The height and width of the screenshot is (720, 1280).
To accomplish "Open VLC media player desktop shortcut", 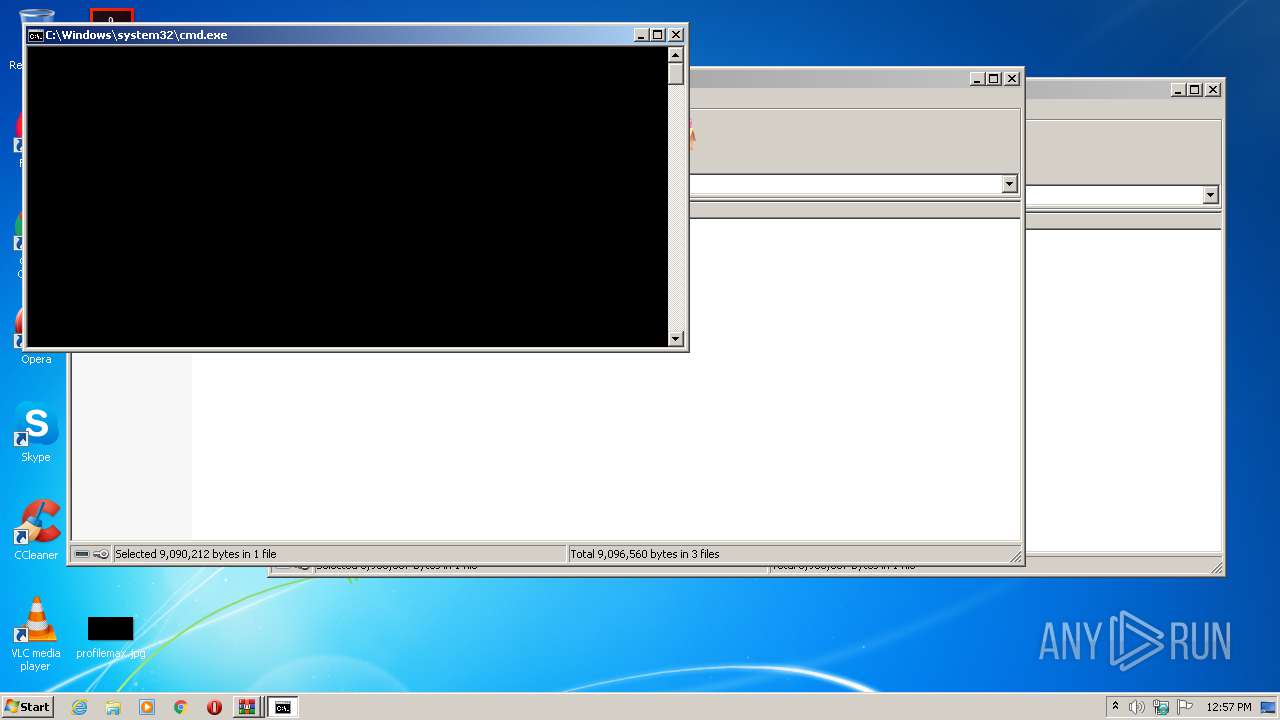I will [36, 634].
